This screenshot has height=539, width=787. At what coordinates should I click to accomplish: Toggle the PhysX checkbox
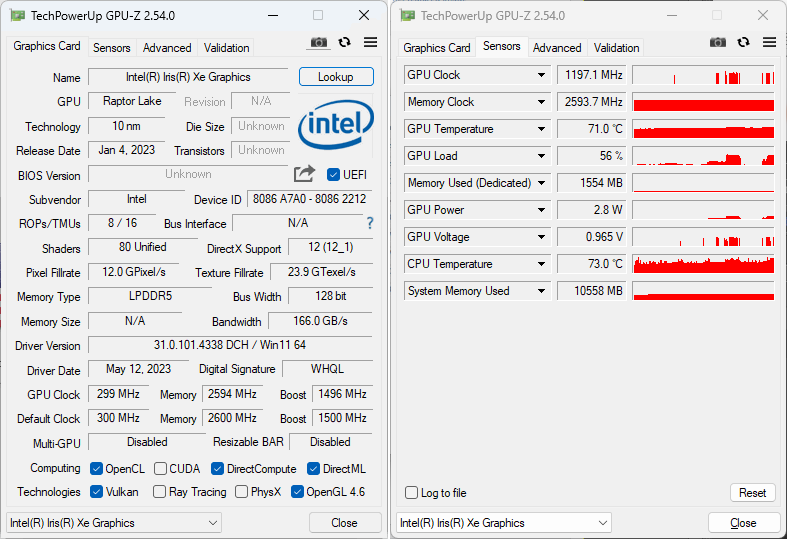(241, 492)
